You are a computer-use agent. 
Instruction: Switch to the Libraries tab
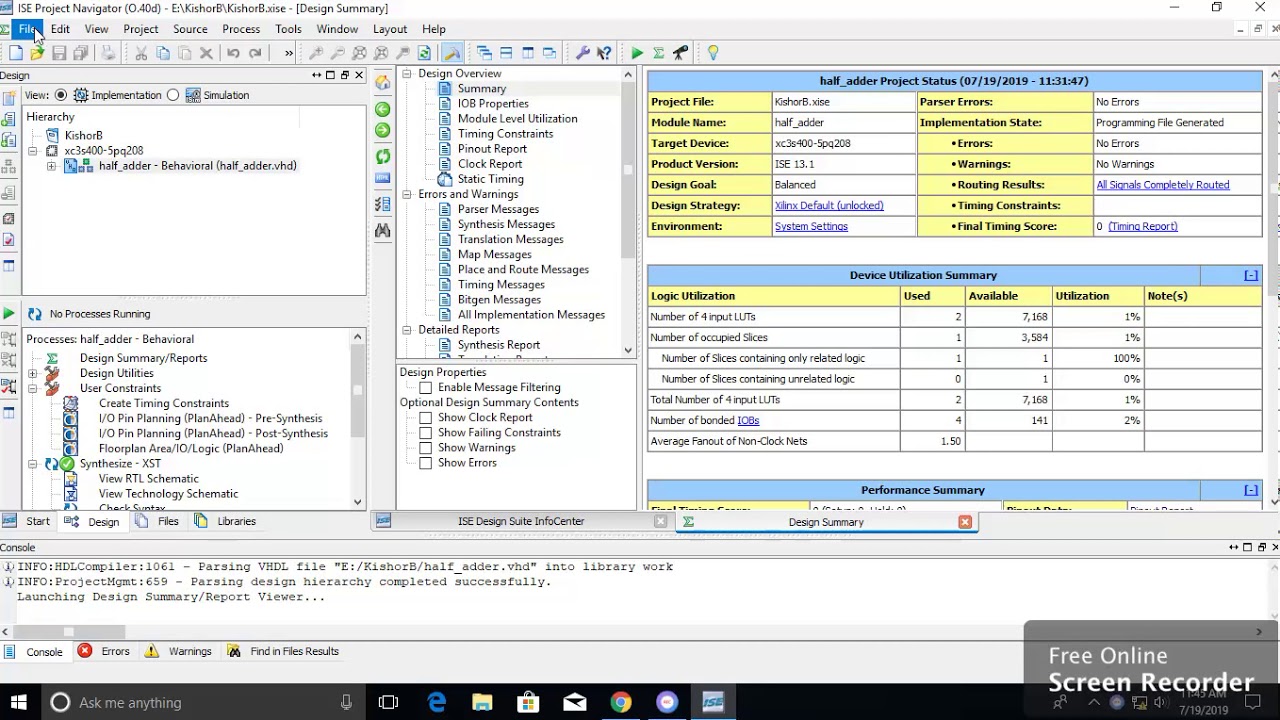(x=226, y=521)
